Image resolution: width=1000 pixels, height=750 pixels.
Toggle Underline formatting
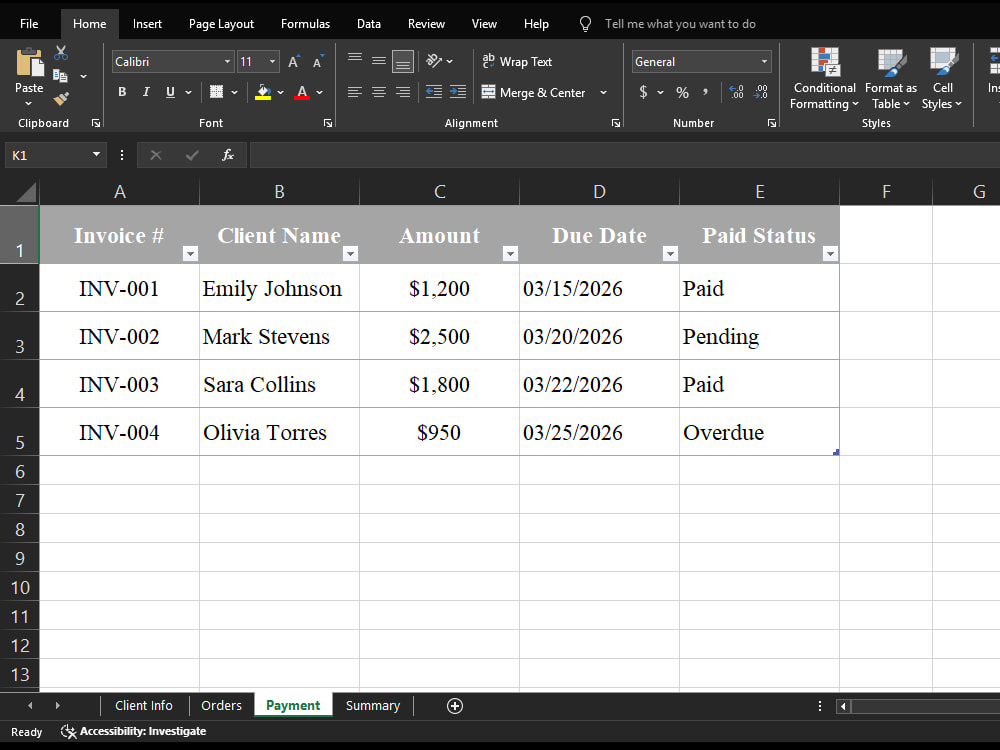pyautogui.click(x=170, y=92)
